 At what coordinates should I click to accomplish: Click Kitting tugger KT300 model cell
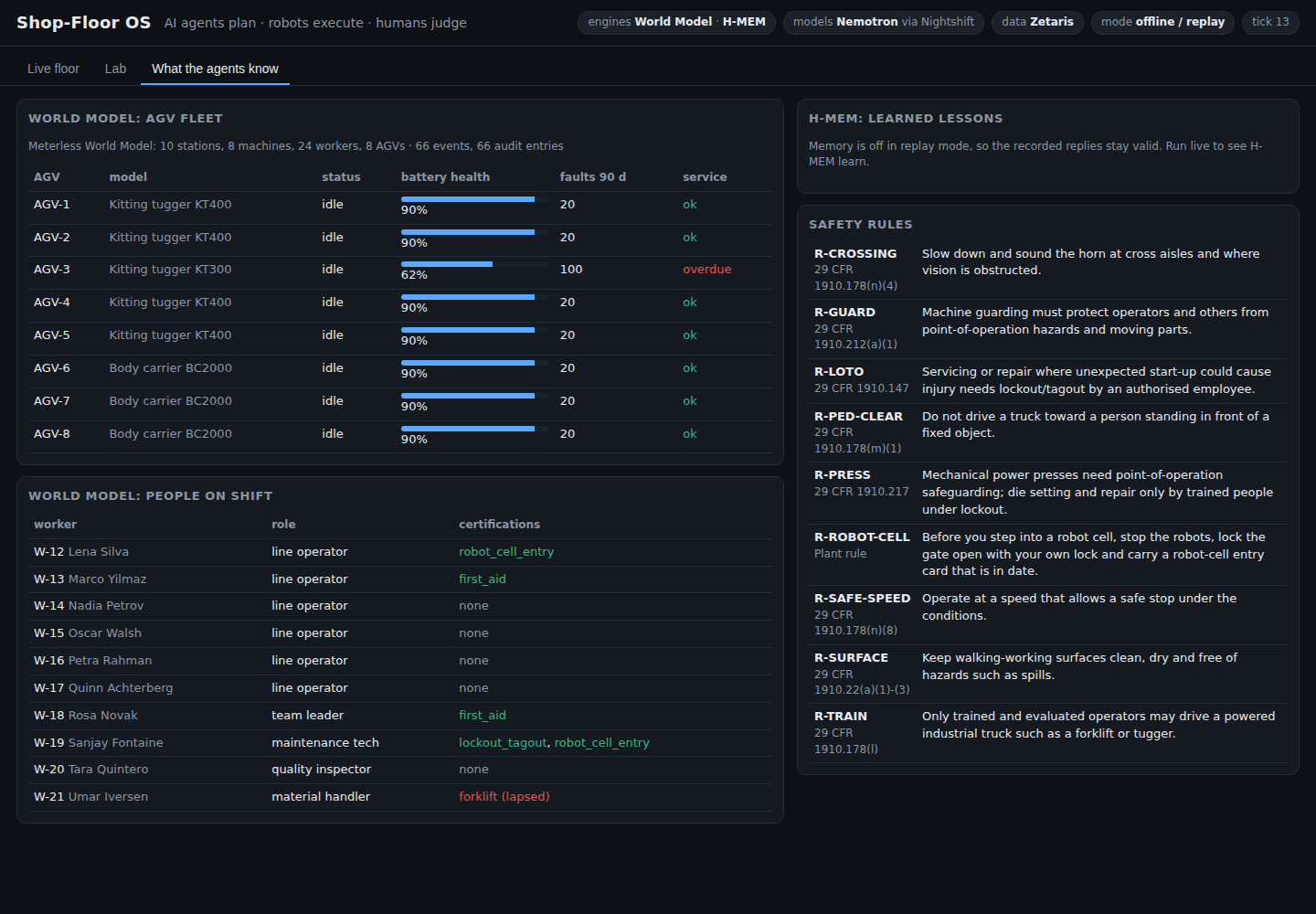click(170, 270)
